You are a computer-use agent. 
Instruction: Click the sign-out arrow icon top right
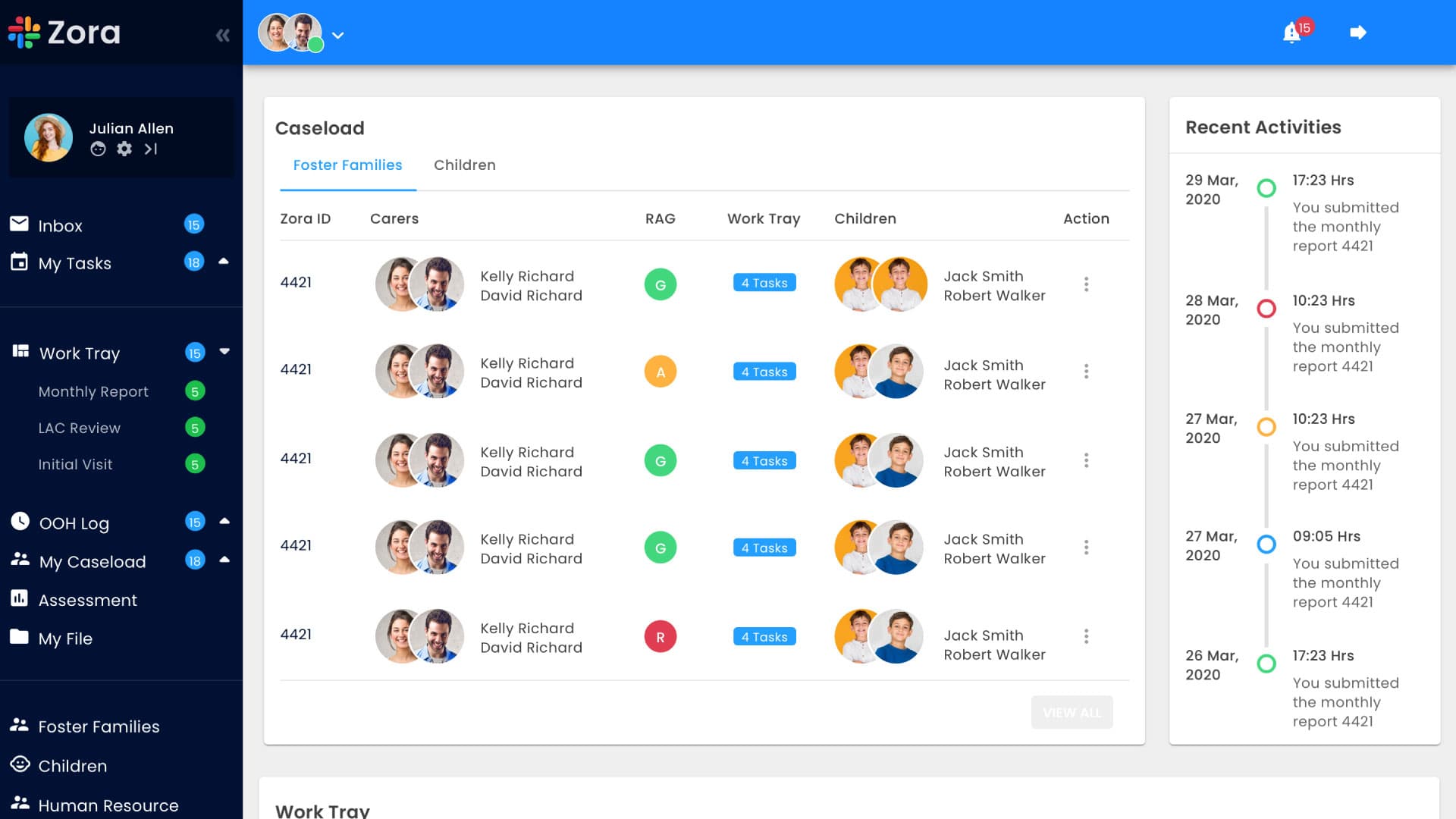click(x=1358, y=32)
